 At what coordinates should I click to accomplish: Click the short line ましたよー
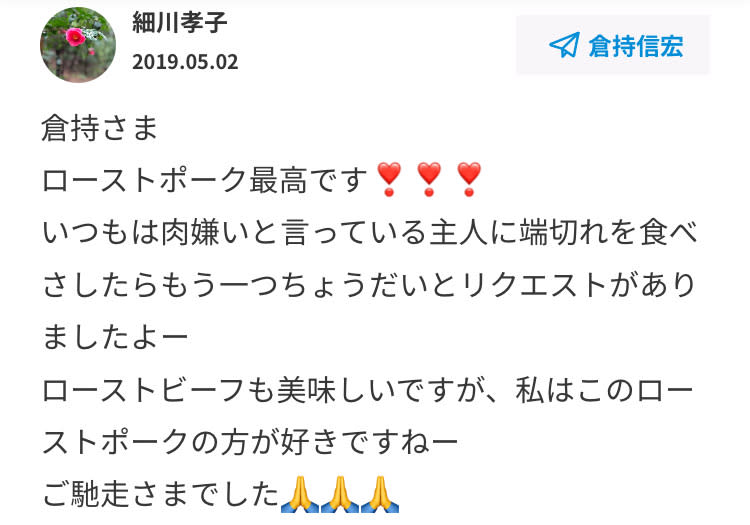(x=115, y=337)
